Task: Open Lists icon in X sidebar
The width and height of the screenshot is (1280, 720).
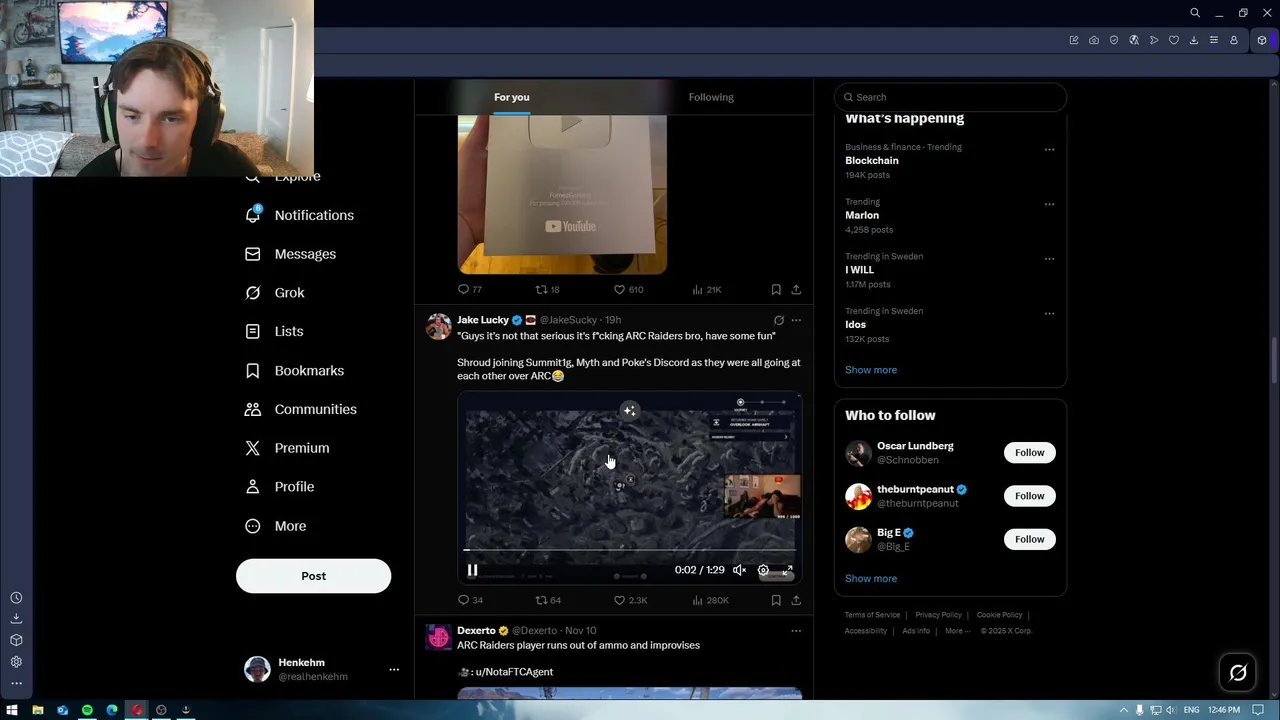Action: 253,331
